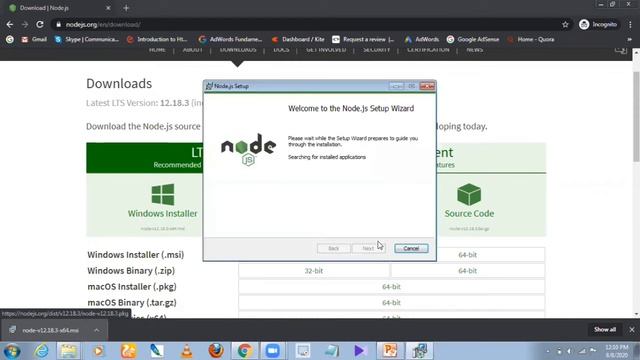Launch VLC media player from taskbar
The image size is (640, 360).
coord(187,351)
